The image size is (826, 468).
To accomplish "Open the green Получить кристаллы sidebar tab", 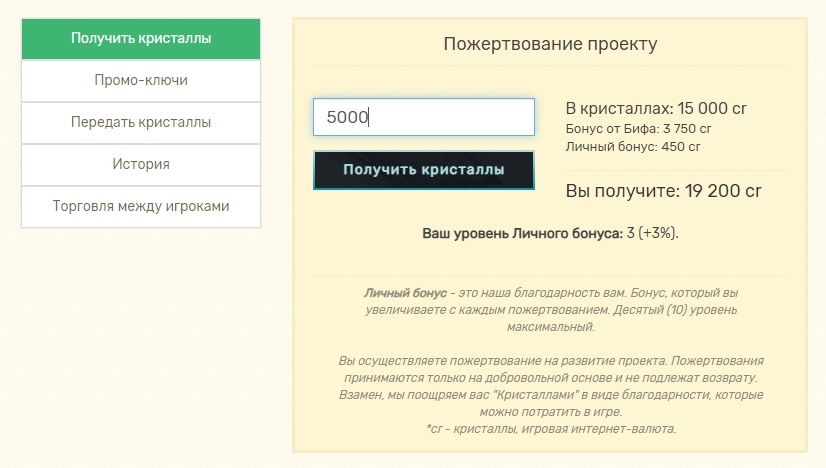I will click(x=141, y=38).
